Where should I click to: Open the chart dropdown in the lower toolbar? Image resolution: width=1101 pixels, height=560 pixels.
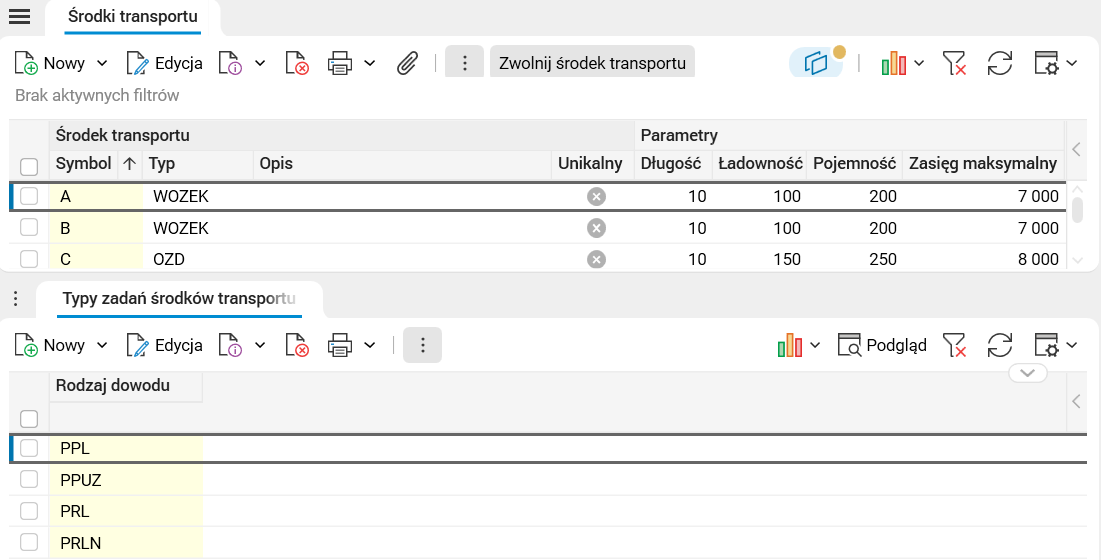(814, 346)
